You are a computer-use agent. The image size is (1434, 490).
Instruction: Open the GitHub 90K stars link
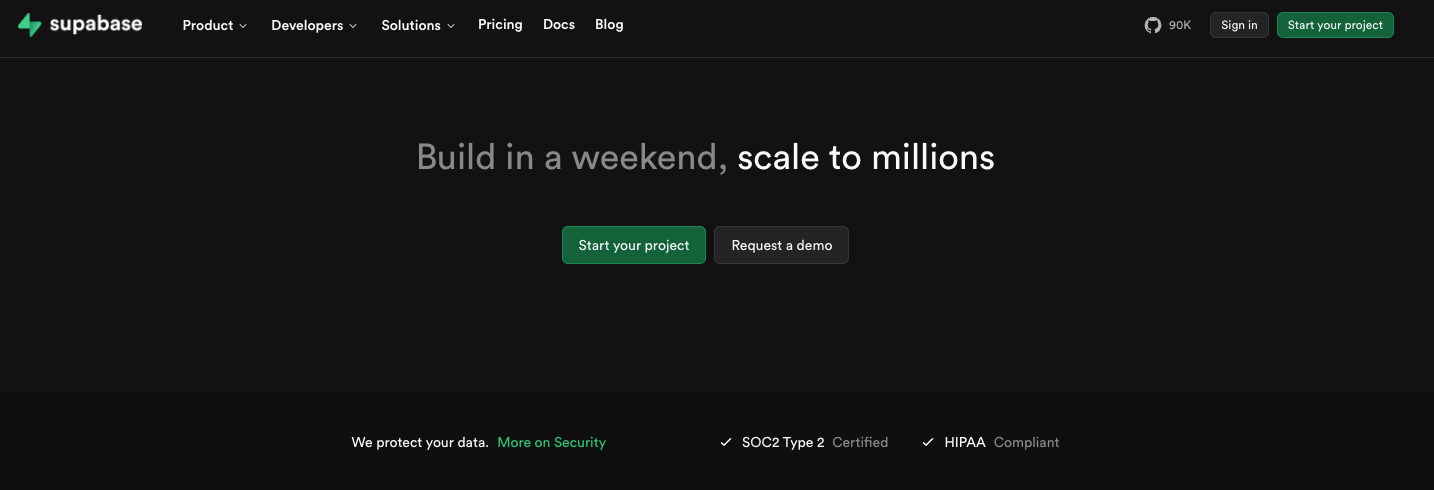pos(1168,25)
